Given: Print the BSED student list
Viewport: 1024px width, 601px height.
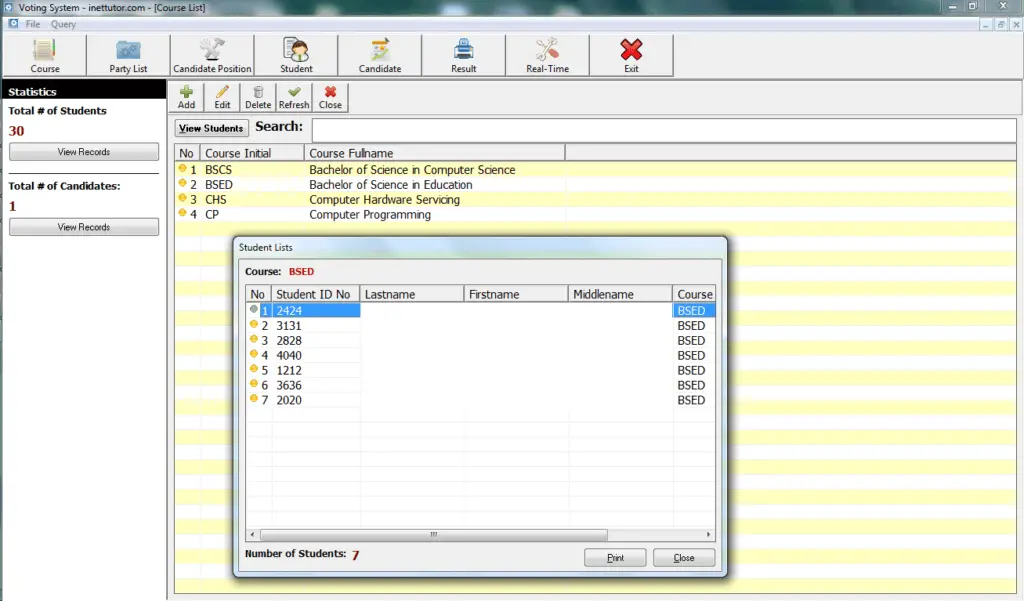Looking at the screenshot, I should click(614, 557).
